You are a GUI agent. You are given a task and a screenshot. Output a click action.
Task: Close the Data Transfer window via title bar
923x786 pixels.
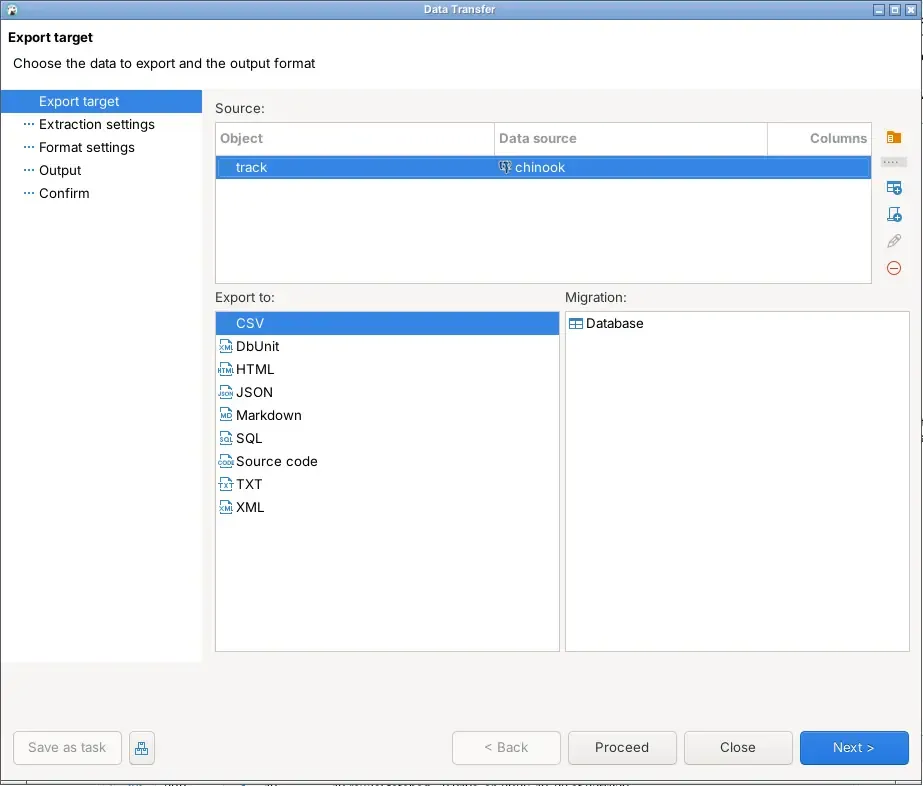[911, 9]
